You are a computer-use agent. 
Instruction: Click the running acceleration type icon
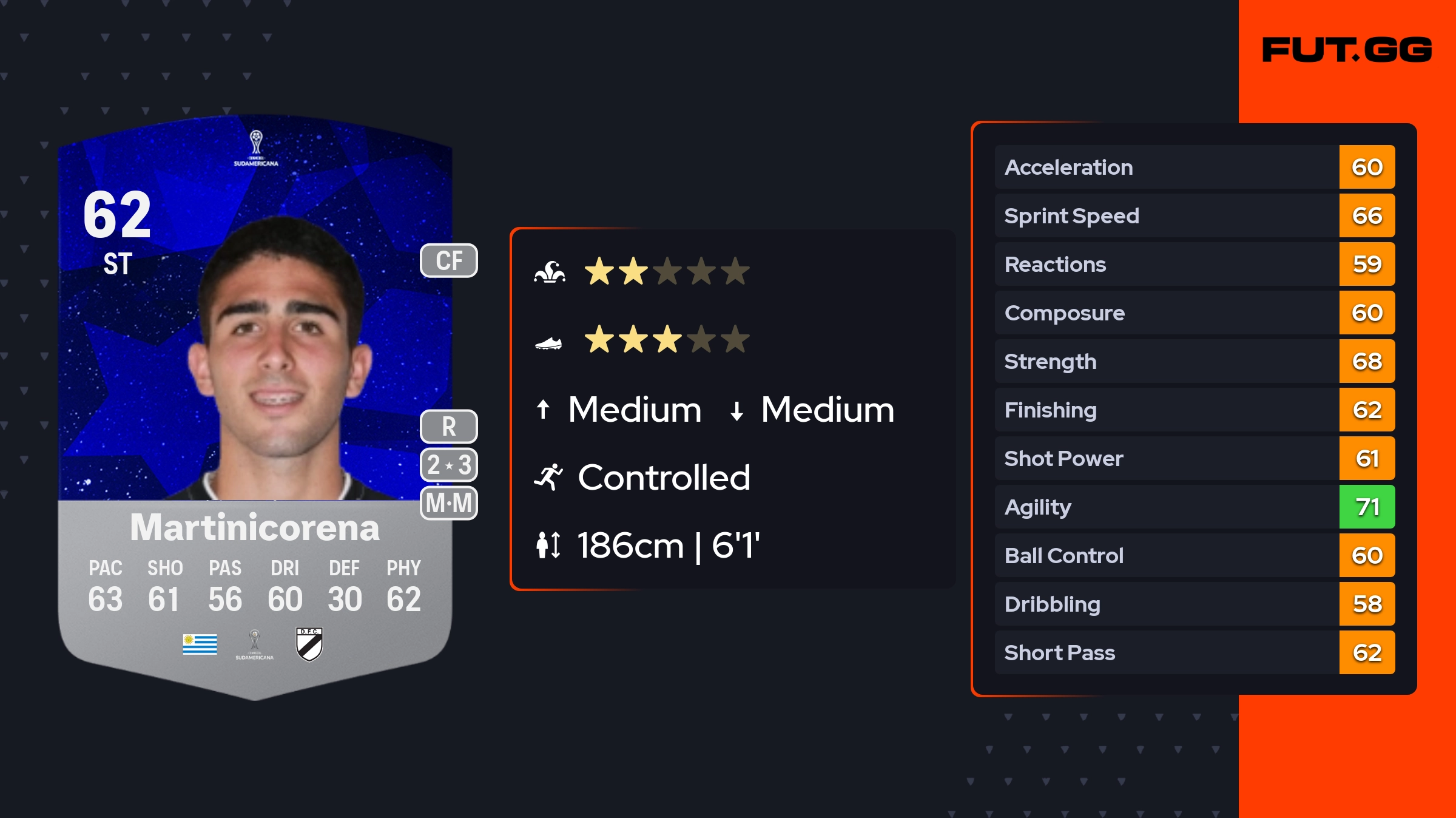click(x=548, y=477)
